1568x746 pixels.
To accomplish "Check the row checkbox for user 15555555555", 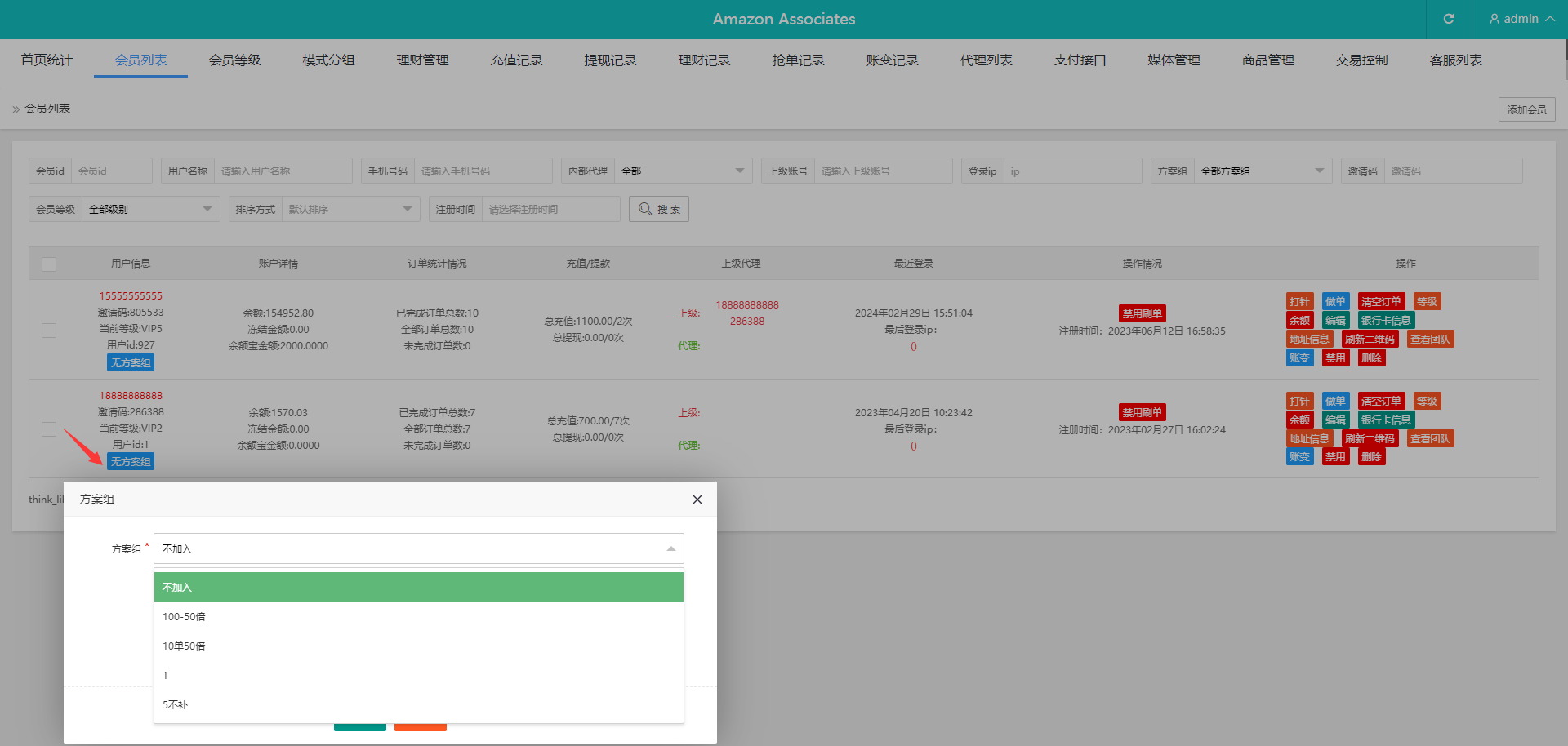I will click(49, 331).
